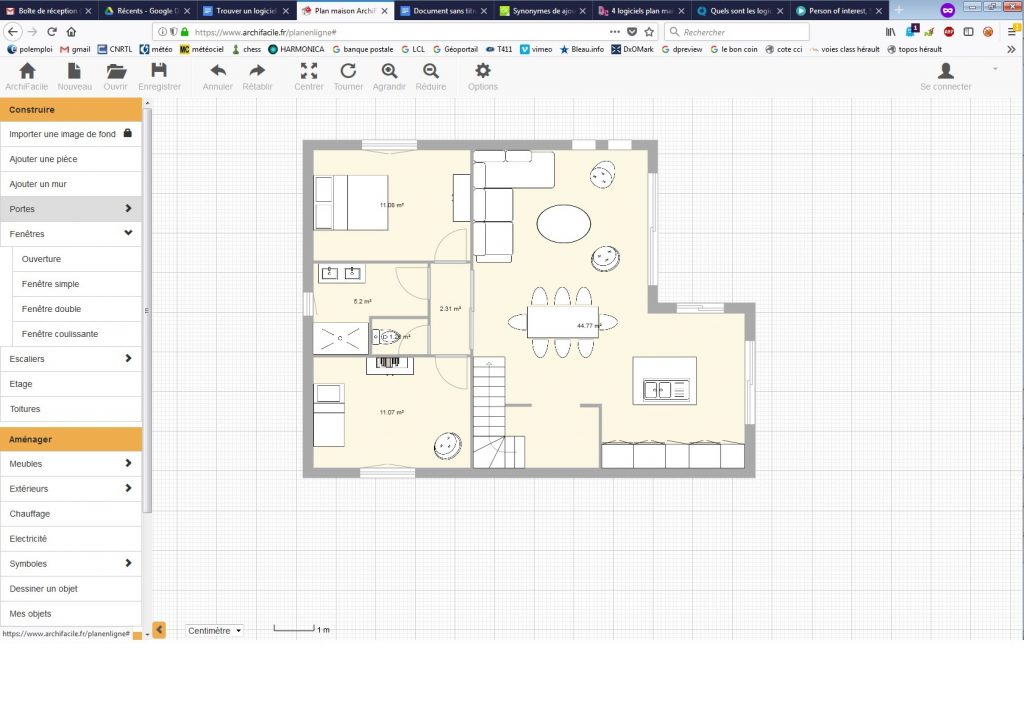Viewport: 1024px width, 713px height.
Task: Open the Options gear
Action: (x=483, y=71)
